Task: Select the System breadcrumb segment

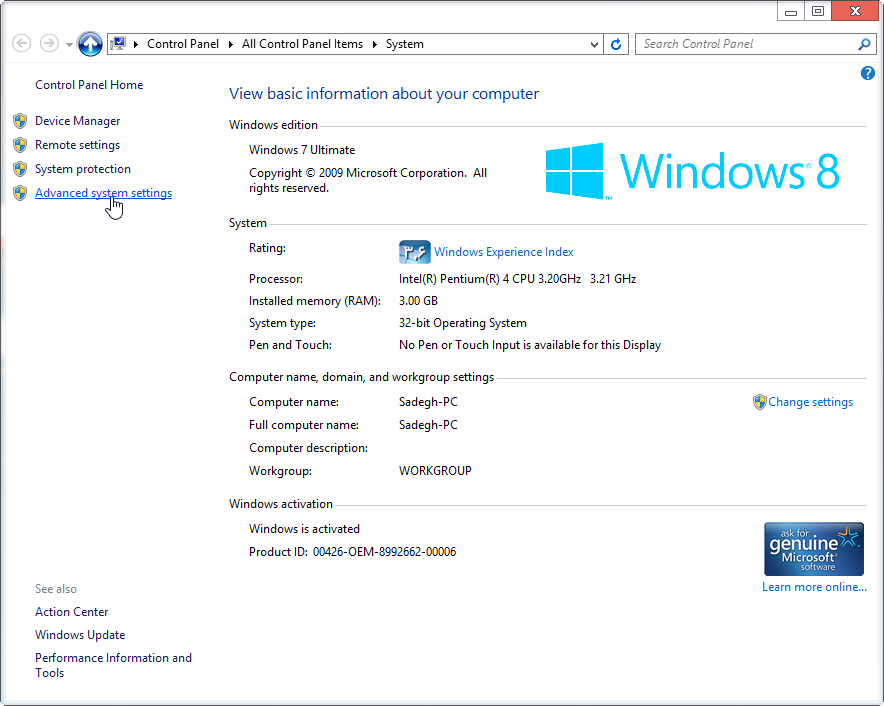Action: (404, 44)
